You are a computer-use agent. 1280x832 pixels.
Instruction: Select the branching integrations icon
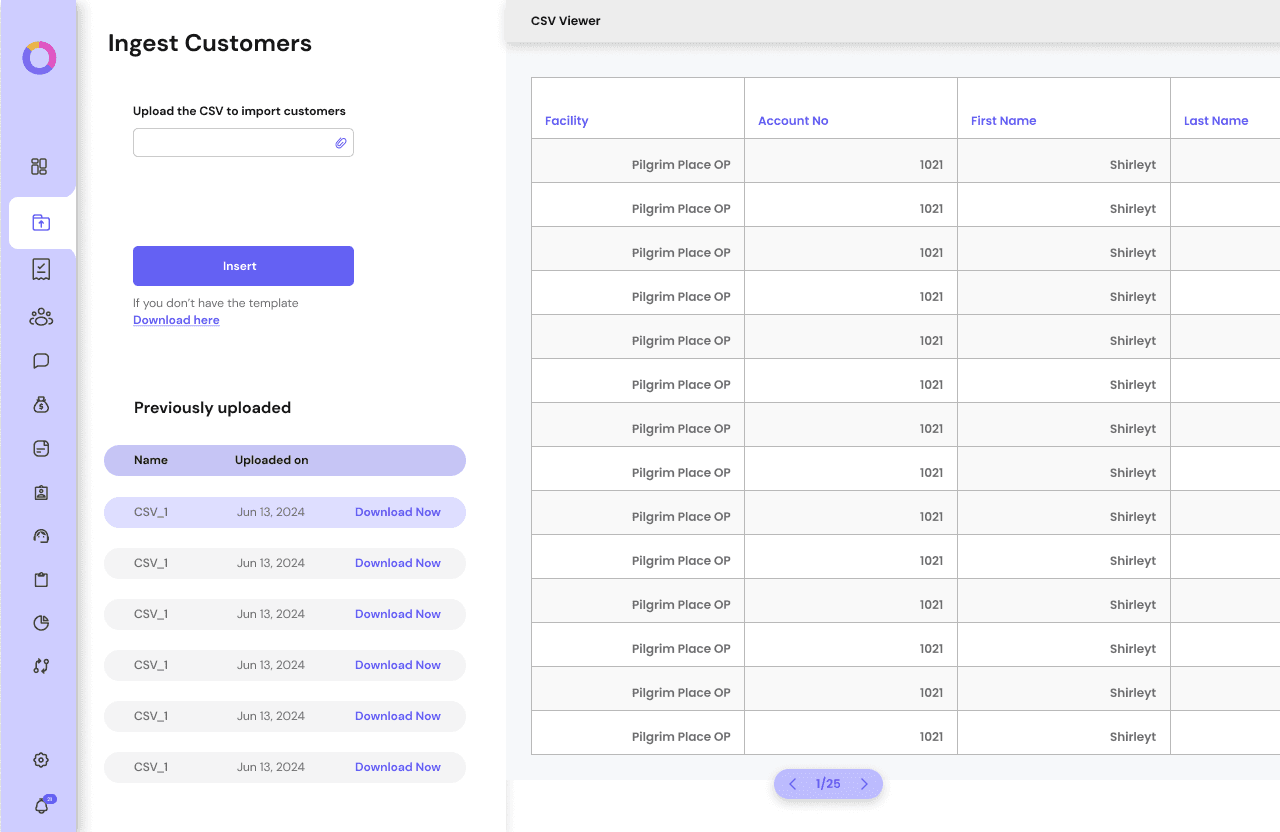pyautogui.click(x=40, y=665)
